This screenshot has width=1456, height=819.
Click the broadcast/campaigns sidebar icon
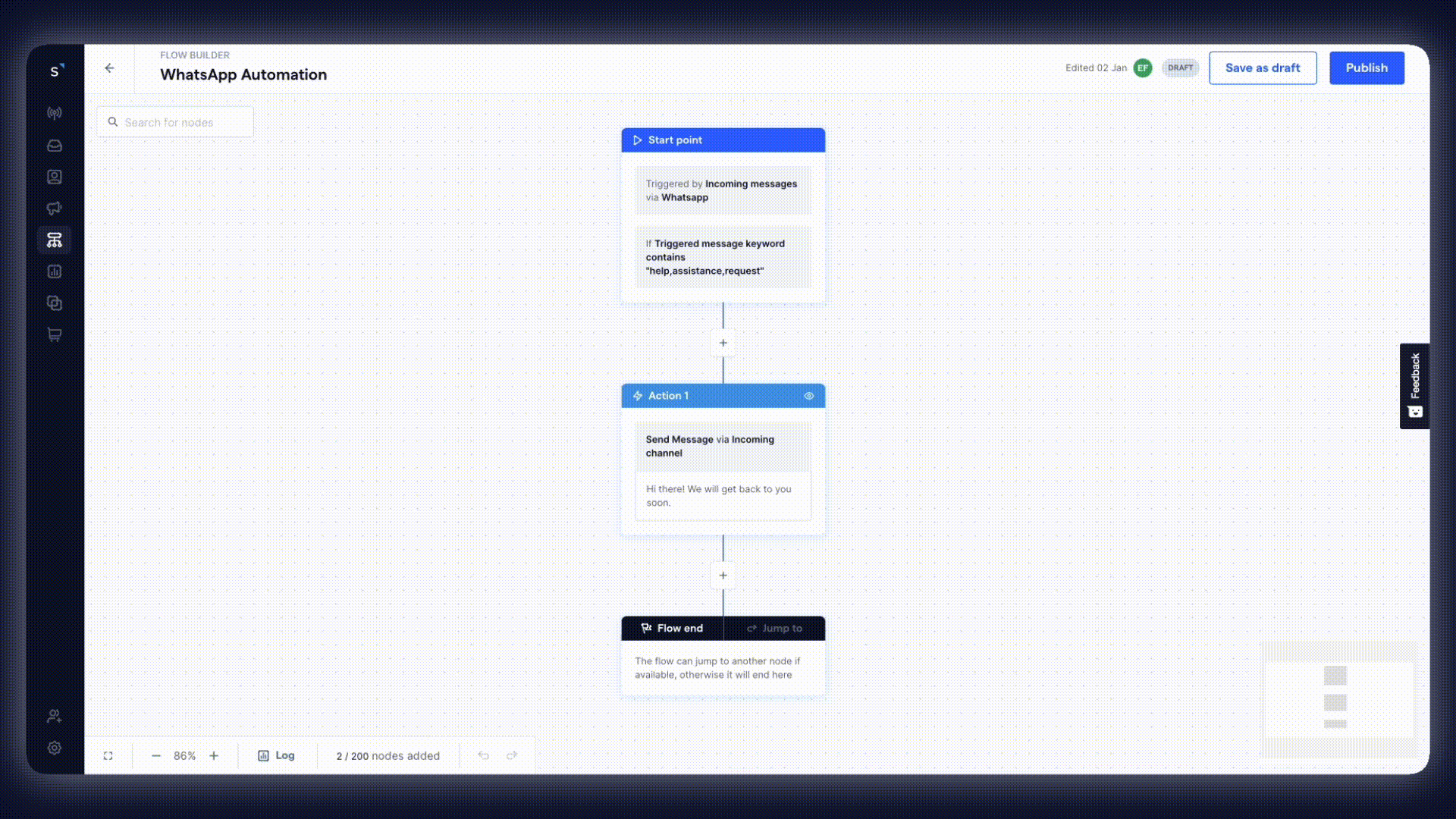(55, 208)
